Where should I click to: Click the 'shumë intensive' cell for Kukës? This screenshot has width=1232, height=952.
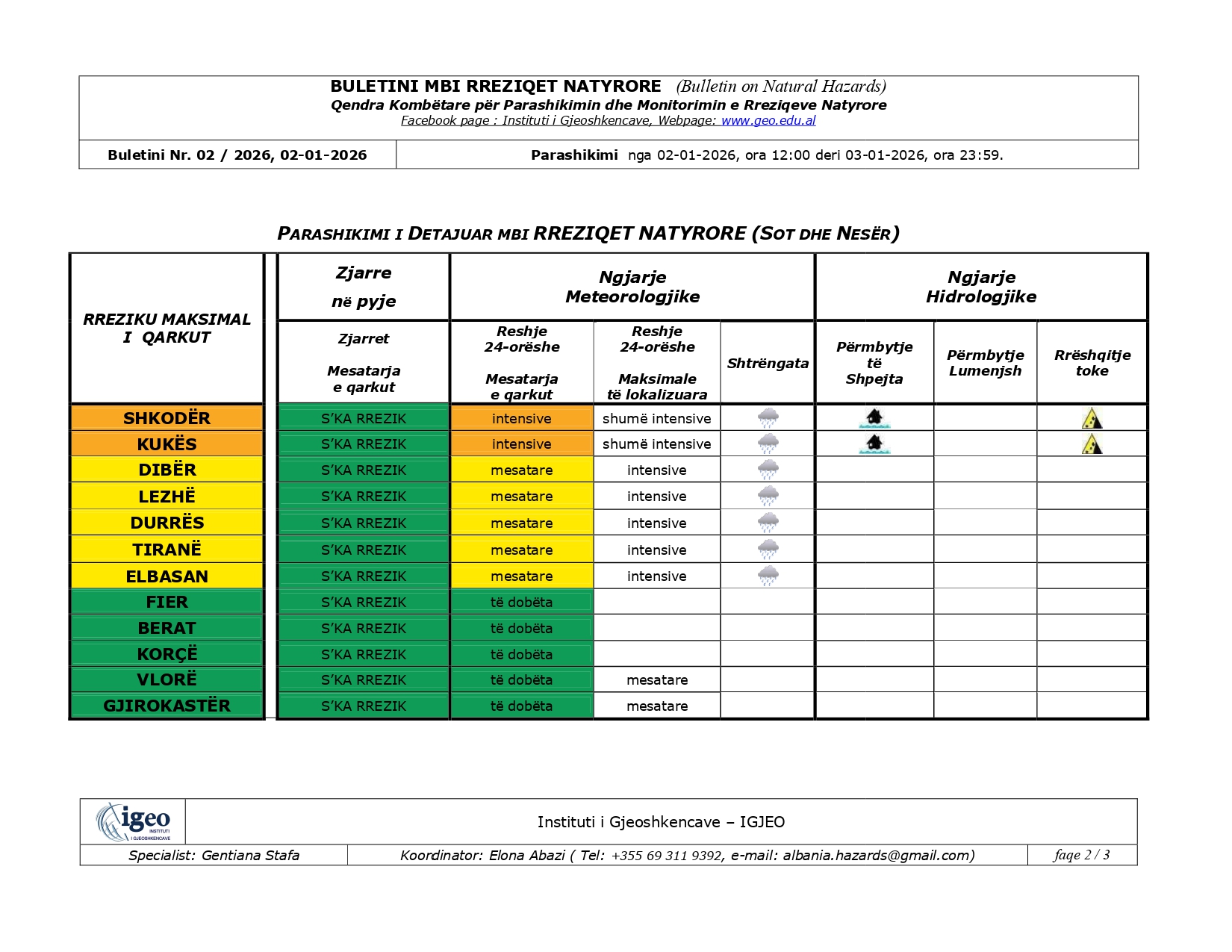coord(656,444)
